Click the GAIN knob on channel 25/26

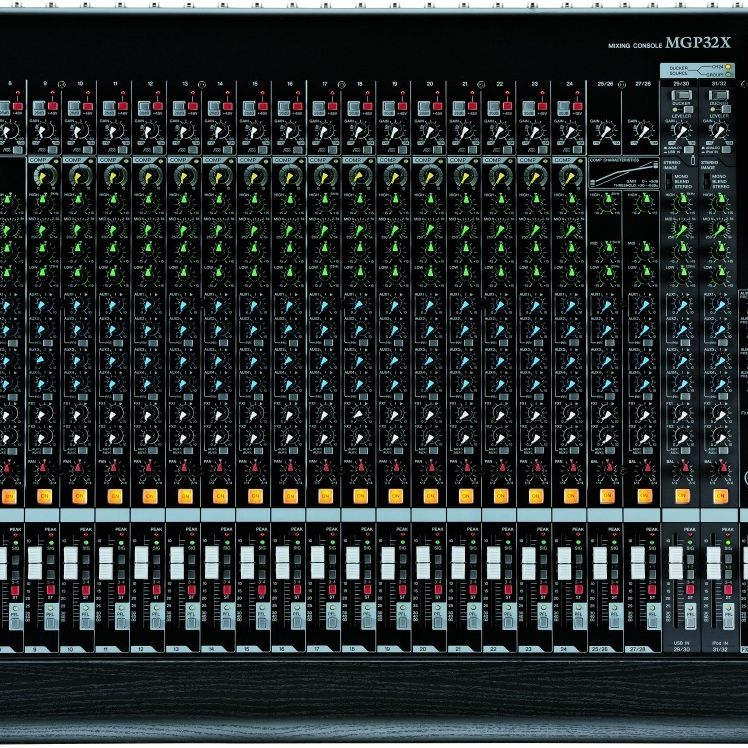tap(605, 131)
